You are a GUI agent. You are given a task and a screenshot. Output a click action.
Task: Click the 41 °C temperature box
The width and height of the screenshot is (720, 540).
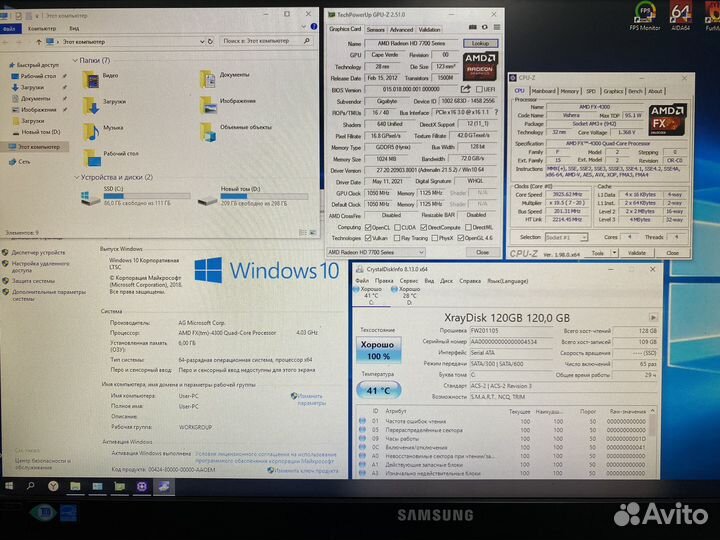(378, 390)
